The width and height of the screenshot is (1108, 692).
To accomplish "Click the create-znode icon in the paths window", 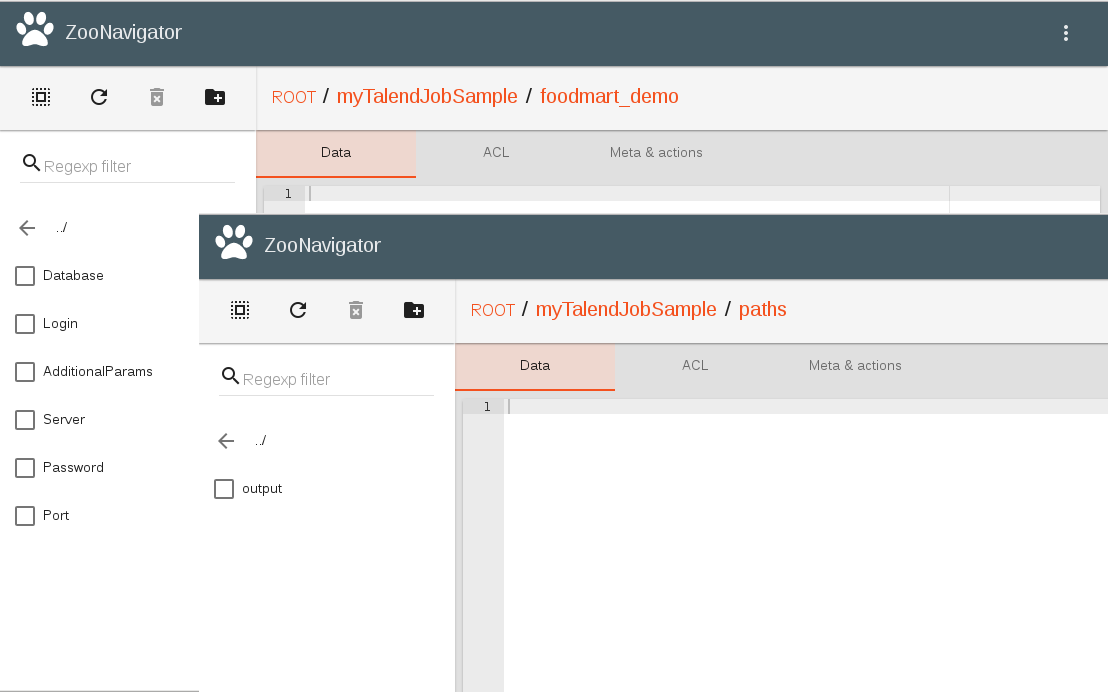I will (414, 310).
